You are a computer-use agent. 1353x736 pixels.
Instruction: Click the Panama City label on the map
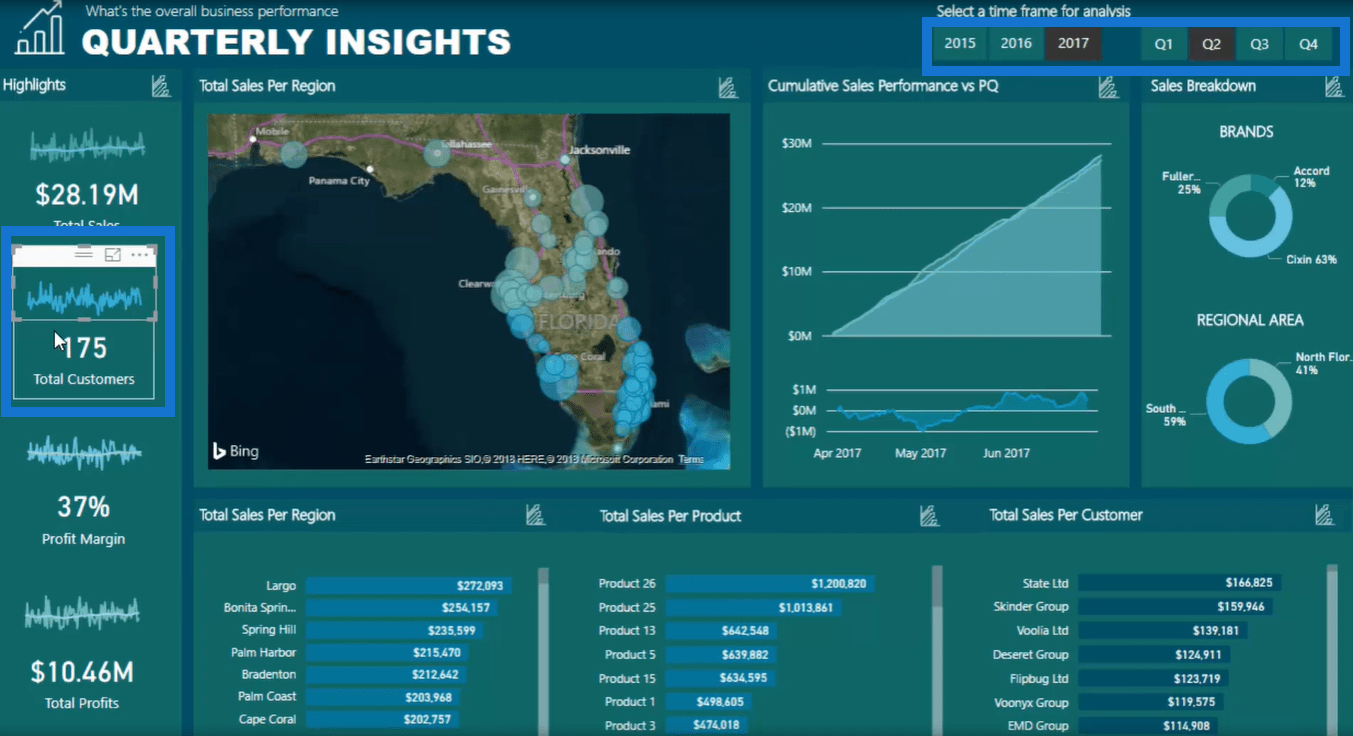(x=339, y=181)
